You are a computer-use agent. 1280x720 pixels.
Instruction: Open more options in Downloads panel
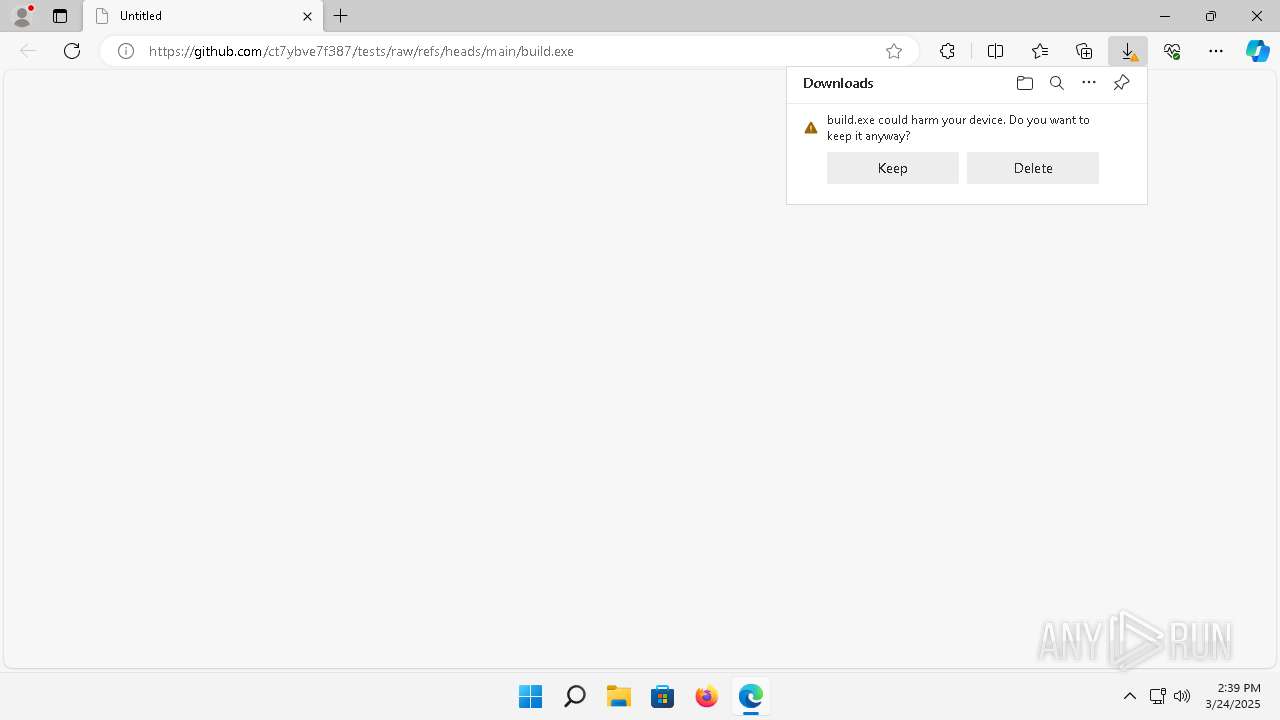1089,83
